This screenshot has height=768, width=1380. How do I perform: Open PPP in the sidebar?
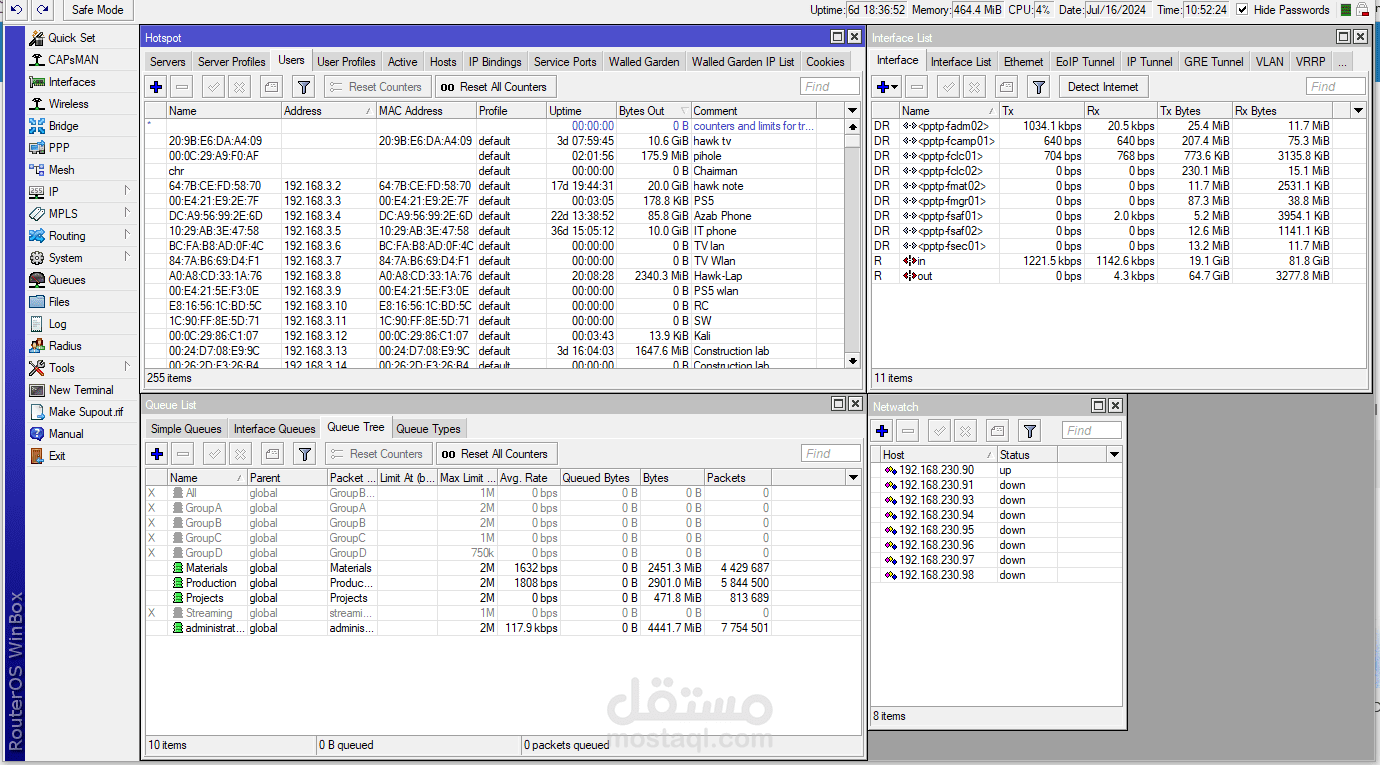[59, 148]
